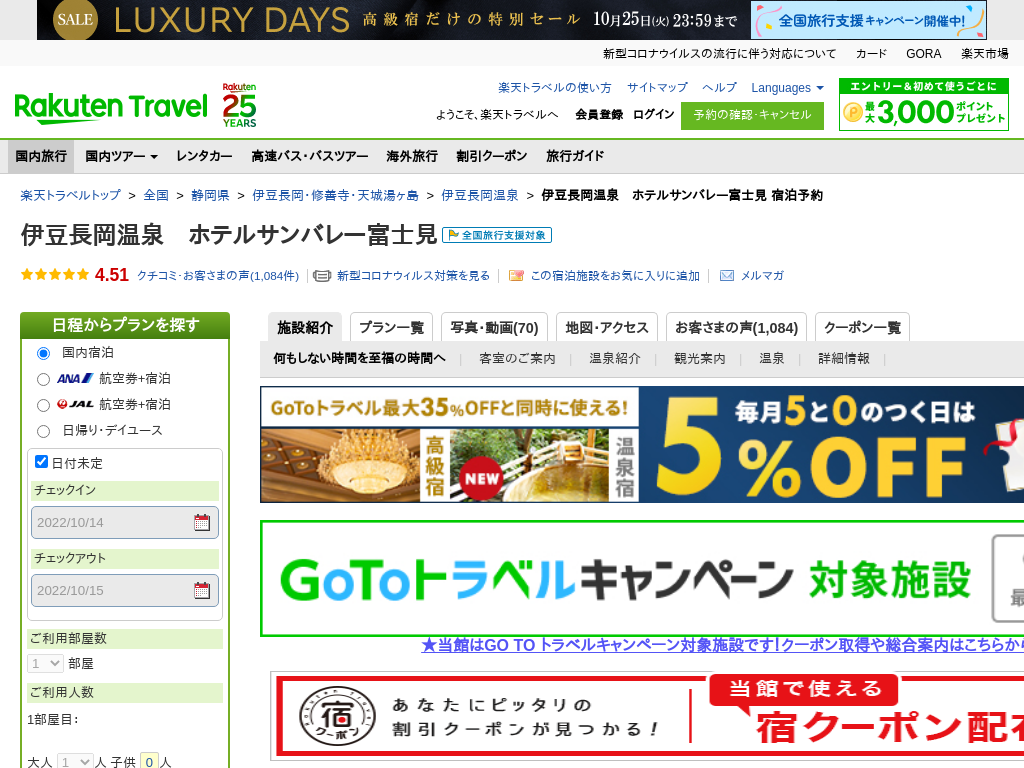Image resolution: width=1024 pixels, height=768 pixels.
Task: Select 日帰り・デイユース radio button
Action: pyautogui.click(x=43, y=431)
